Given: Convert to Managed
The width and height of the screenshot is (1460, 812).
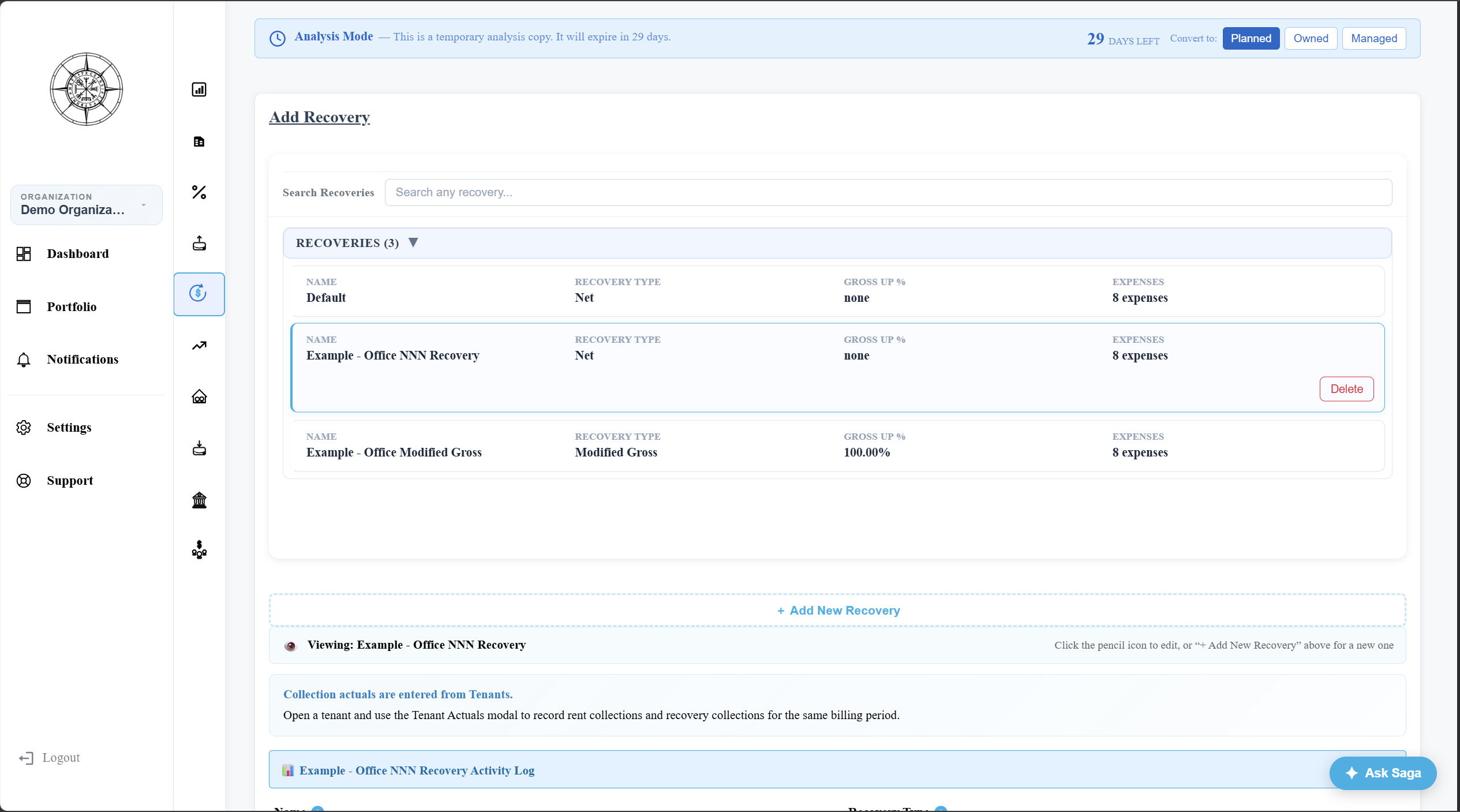Looking at the screenshot, I should tap(1374, 39).
